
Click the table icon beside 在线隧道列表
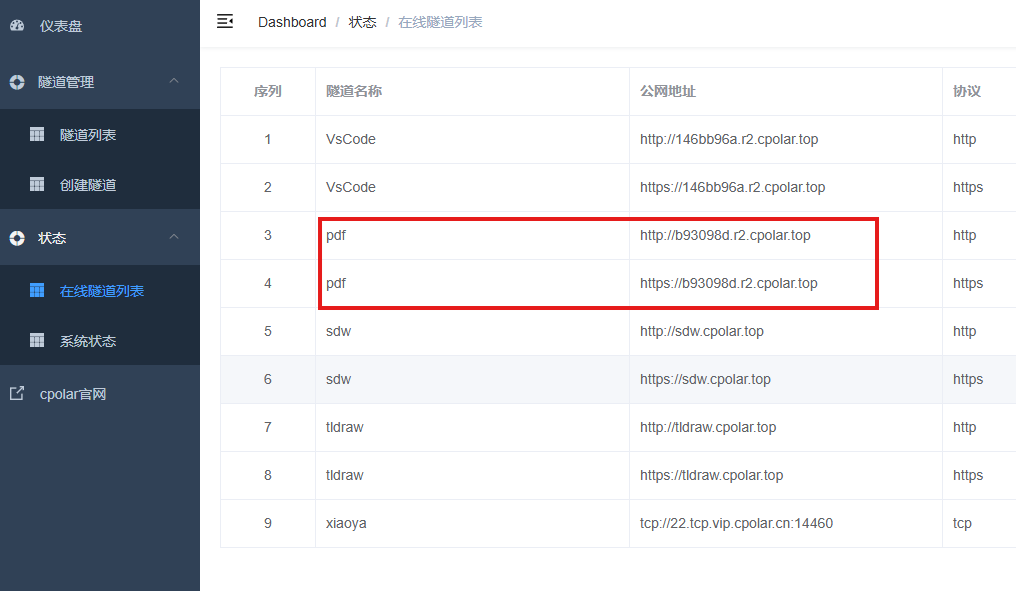[x=37, y=290]
